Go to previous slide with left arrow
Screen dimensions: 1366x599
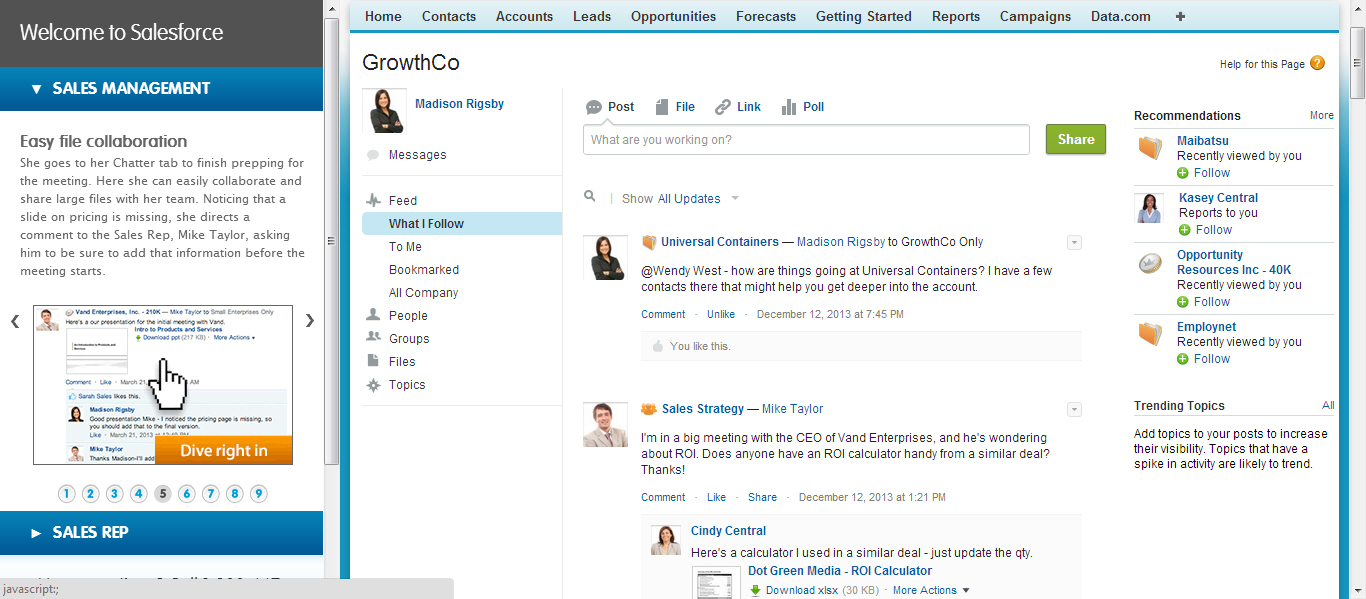click(15, 321)
